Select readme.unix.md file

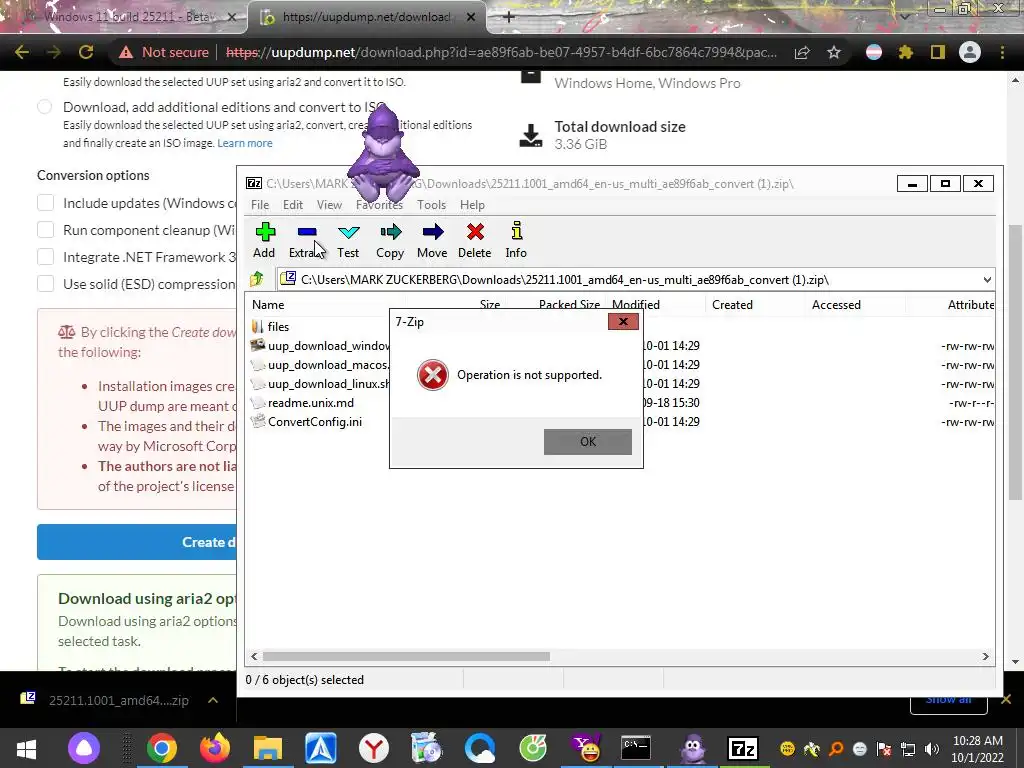(x=302, y=403)
